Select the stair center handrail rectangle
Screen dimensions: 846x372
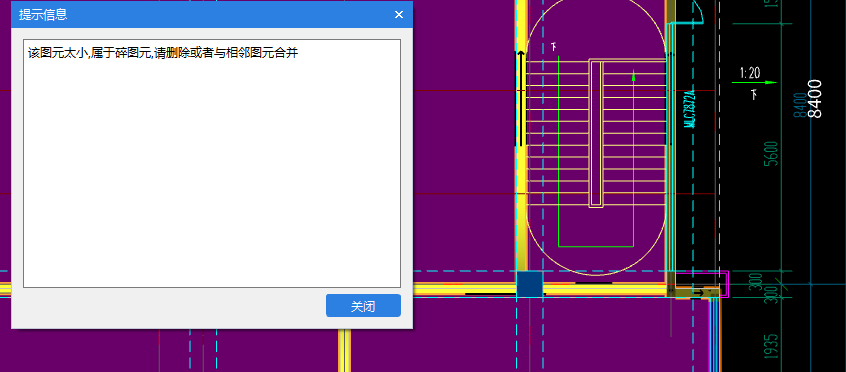tap(596, 134)
